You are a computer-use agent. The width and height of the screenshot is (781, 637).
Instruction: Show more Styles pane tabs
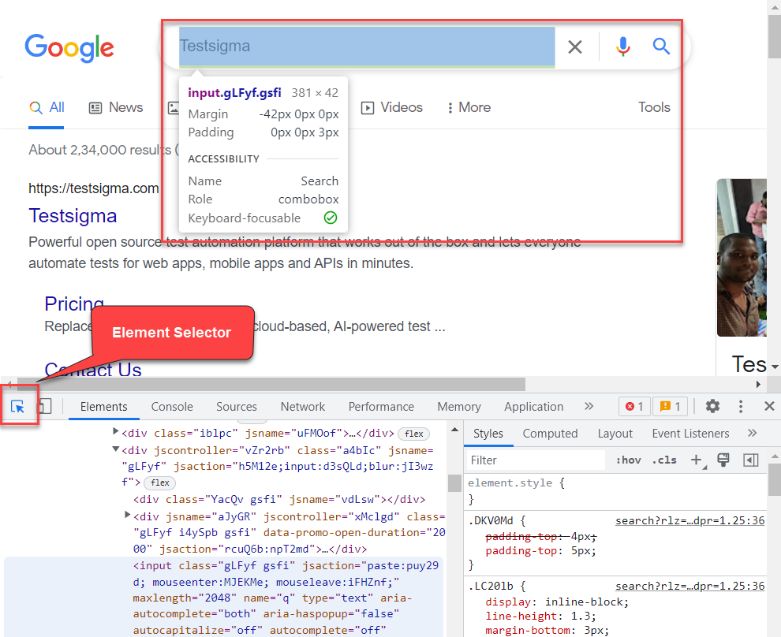tap(752, 433)
